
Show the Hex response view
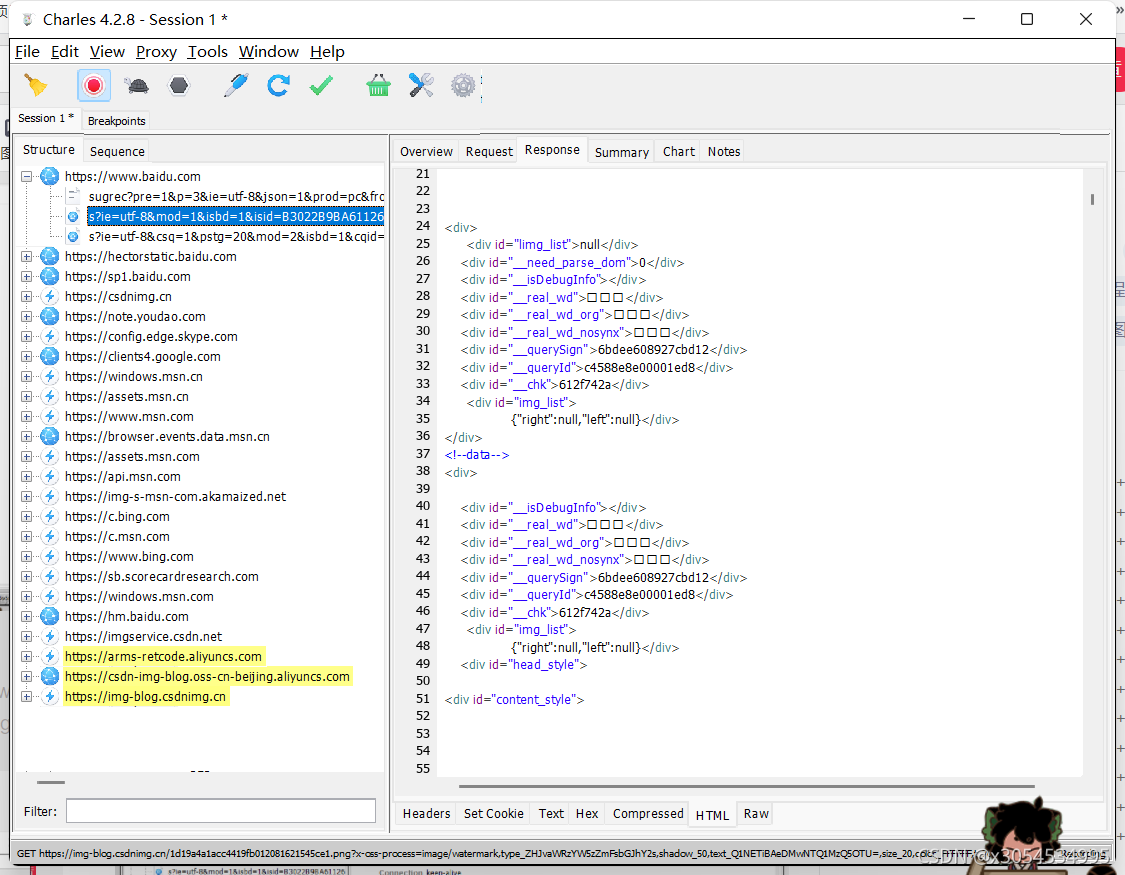(587, 813)
